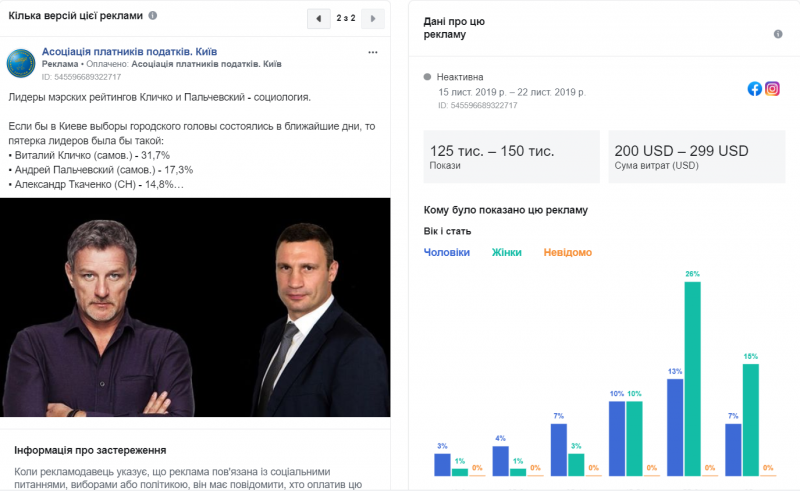Click the info icon beside Дані про цю рекламу
This screenshot has height=491, width=800.
tap(777, 34)
